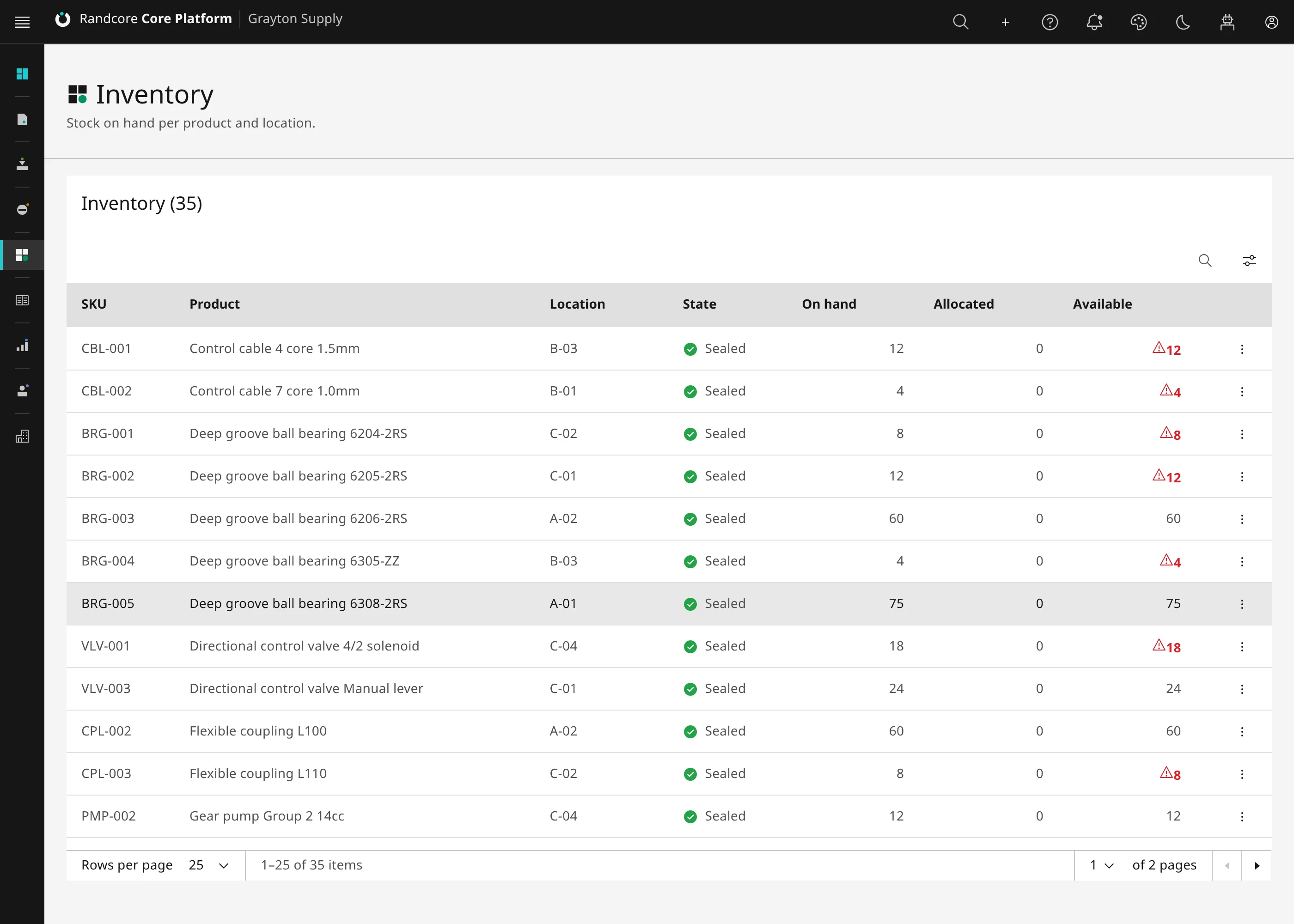Open row actions menu for BRG-001
The height and width of the screenshot is (924, 1294).
click(x=1242, y=434)
